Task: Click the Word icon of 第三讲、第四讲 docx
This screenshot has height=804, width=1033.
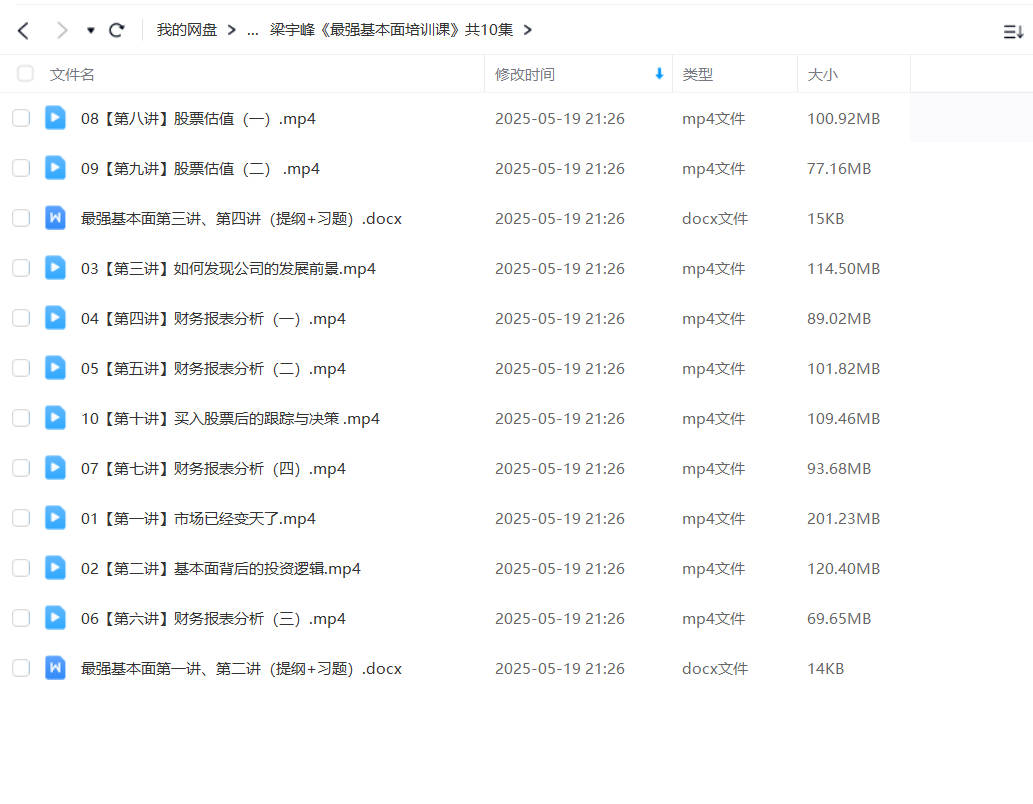Action: (x=55, y=218)
